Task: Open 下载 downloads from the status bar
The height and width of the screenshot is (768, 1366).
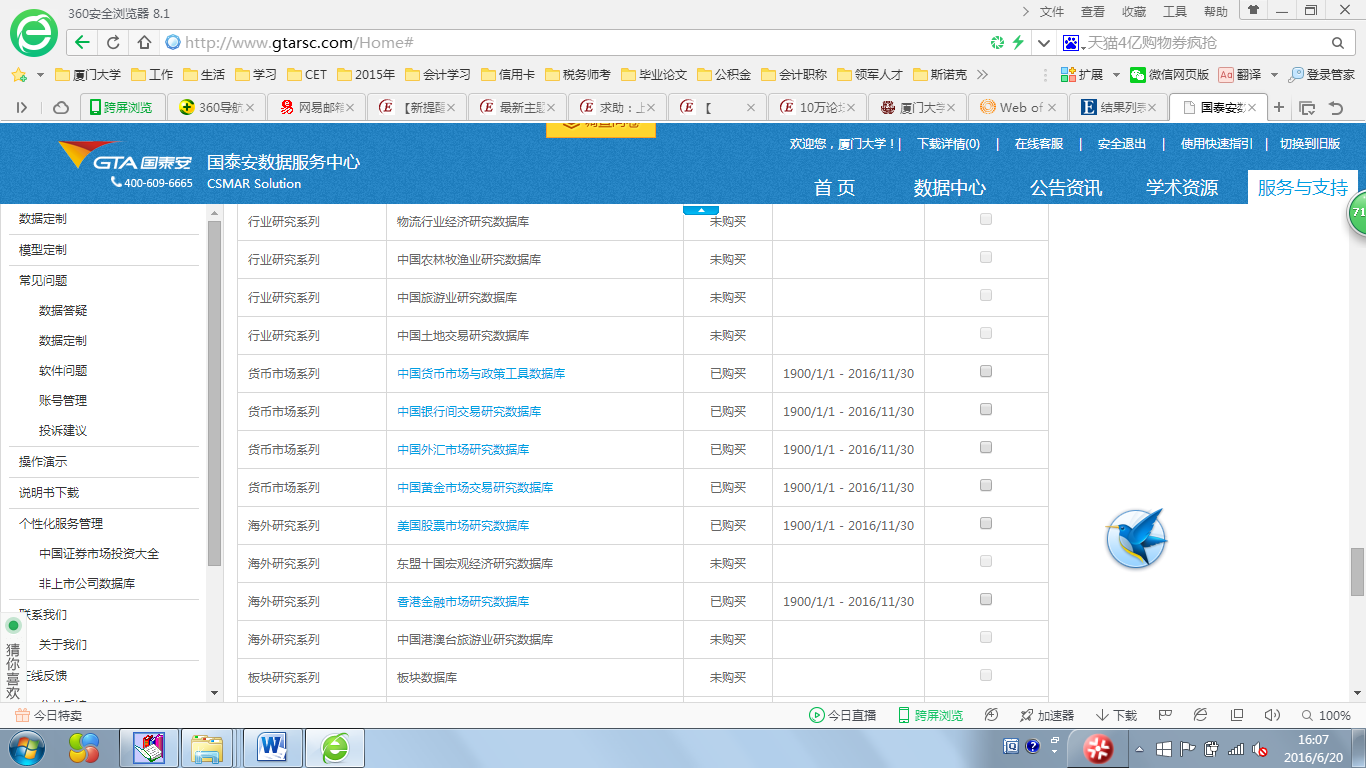Action: (x=1117, y=715)
